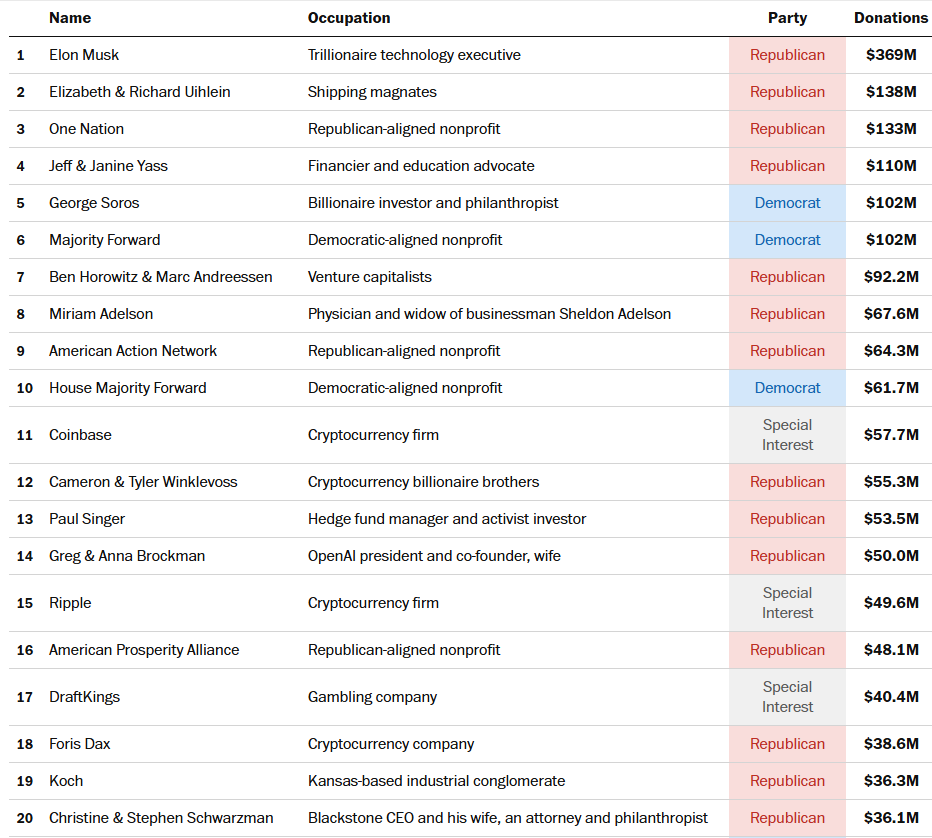This screenshot has height=838, width=932.
Task: Click Miriam Adelson's occupation description
Action: [x=489, y=314]
